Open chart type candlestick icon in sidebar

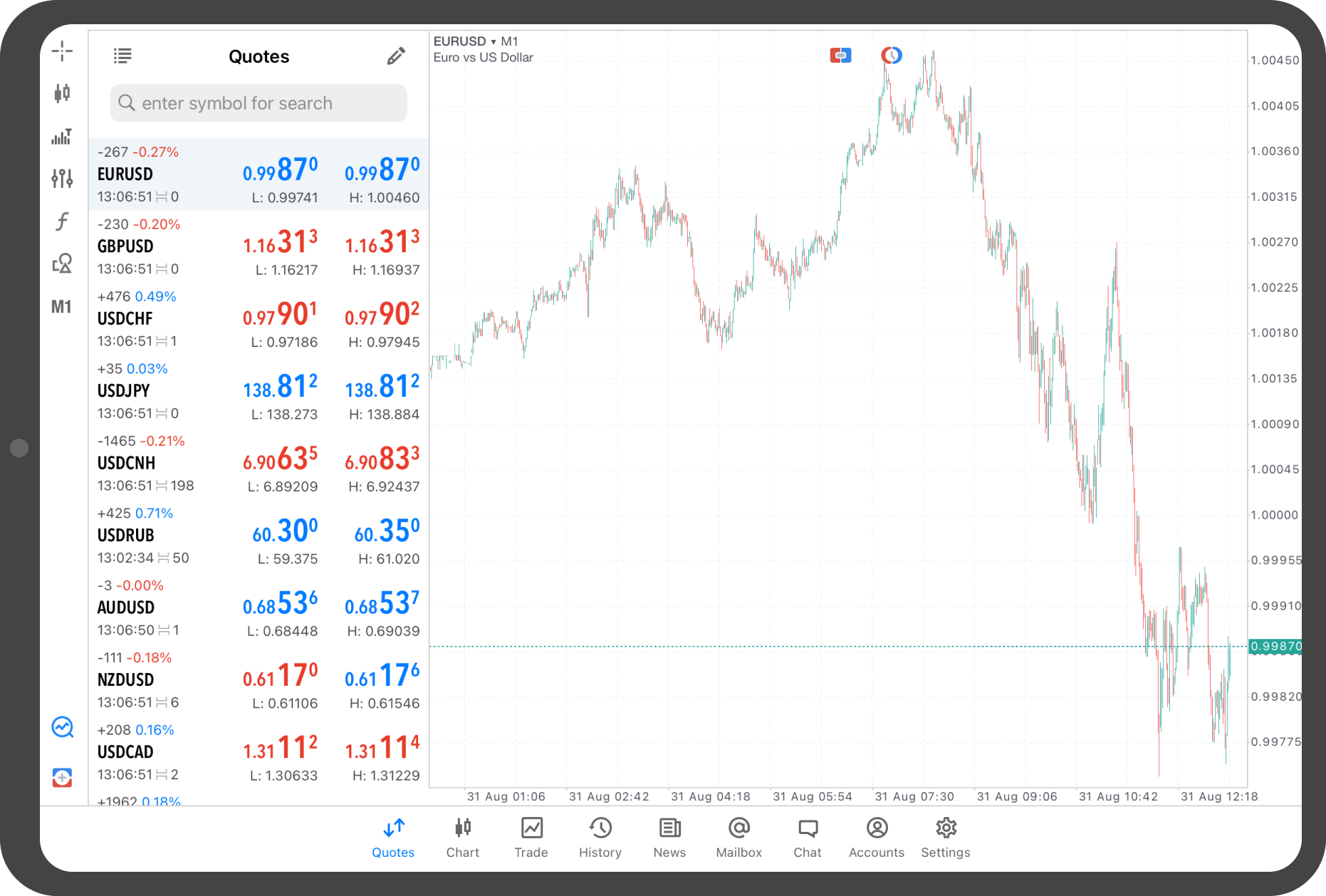(x=62, y=93)
